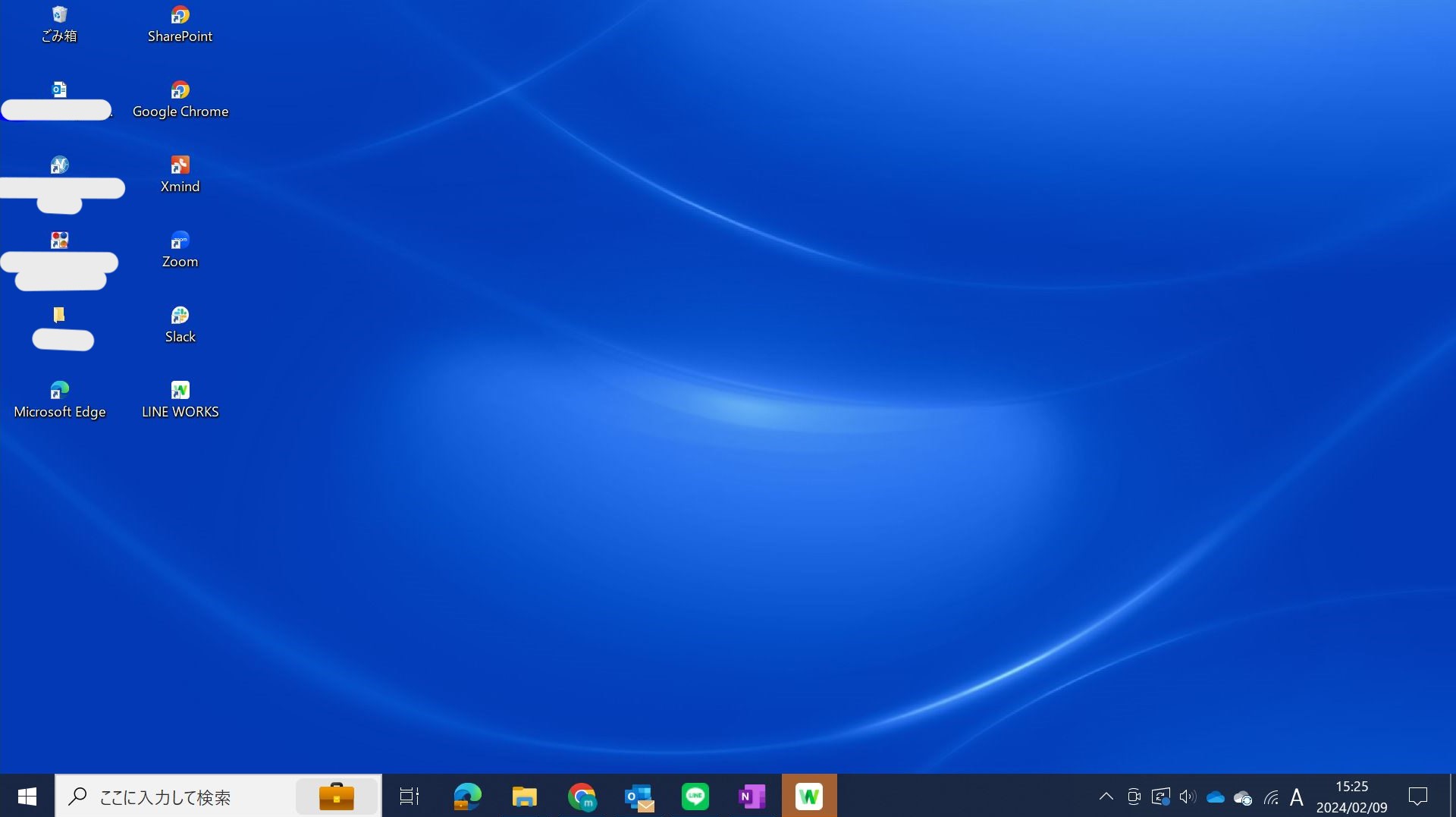Viewport: 1456px width, 817px height.
Task: Select the globe shortcut icon on the desktop
Action: [59, 165]
